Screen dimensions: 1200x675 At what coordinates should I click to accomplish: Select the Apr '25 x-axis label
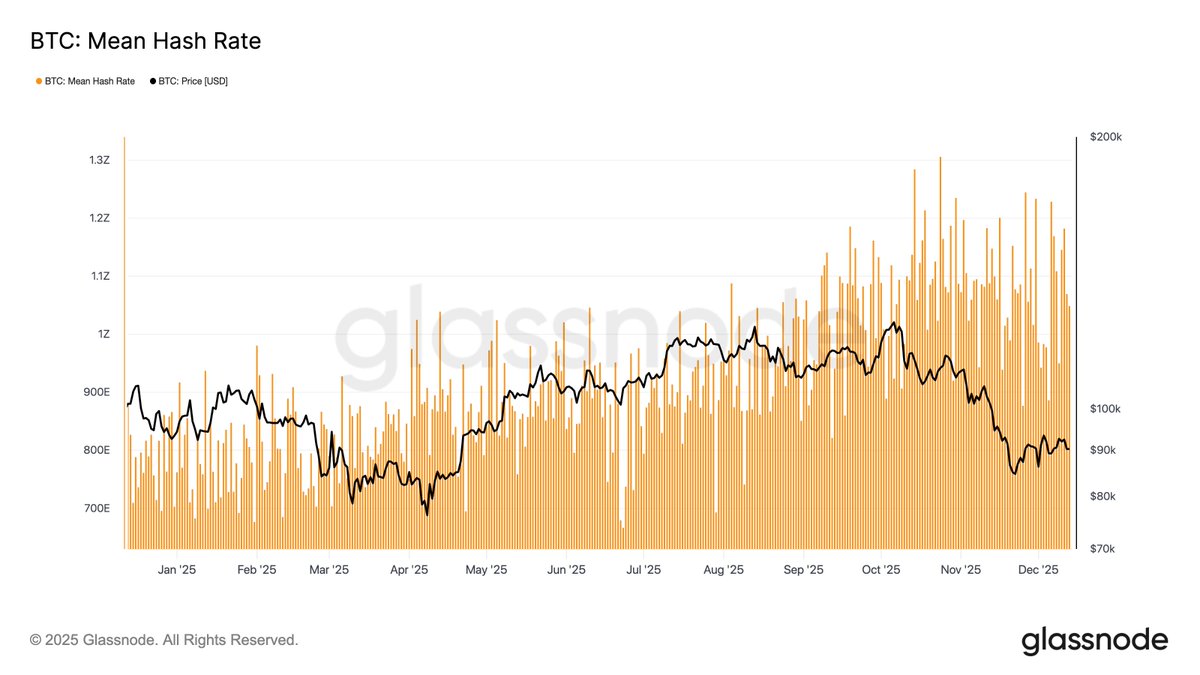[408, 570]
